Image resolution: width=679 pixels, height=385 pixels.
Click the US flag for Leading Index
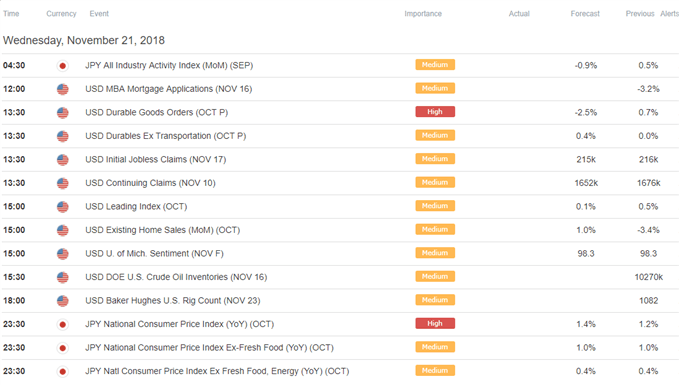point(63,207)
